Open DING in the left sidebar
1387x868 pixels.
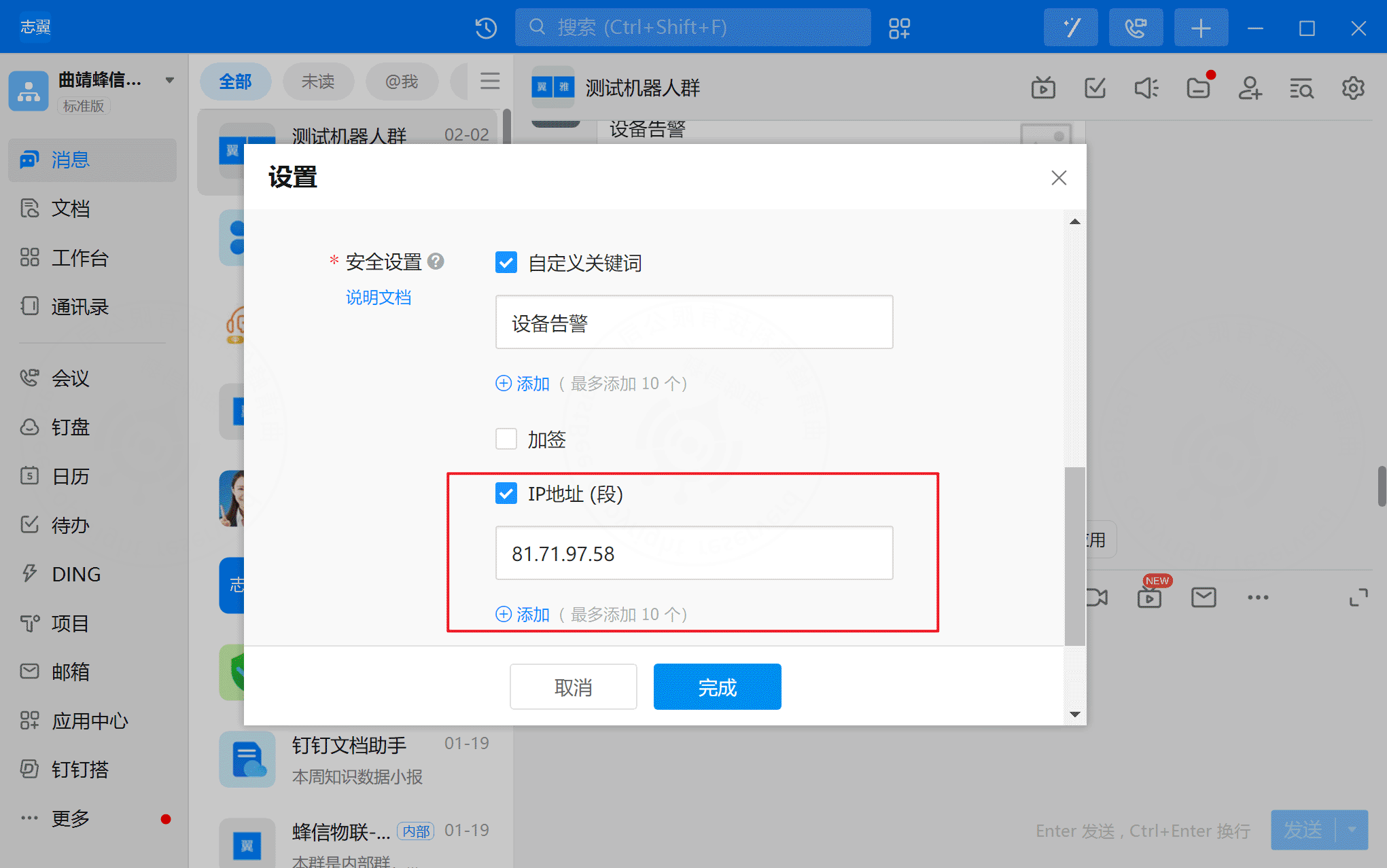point(92,575)
